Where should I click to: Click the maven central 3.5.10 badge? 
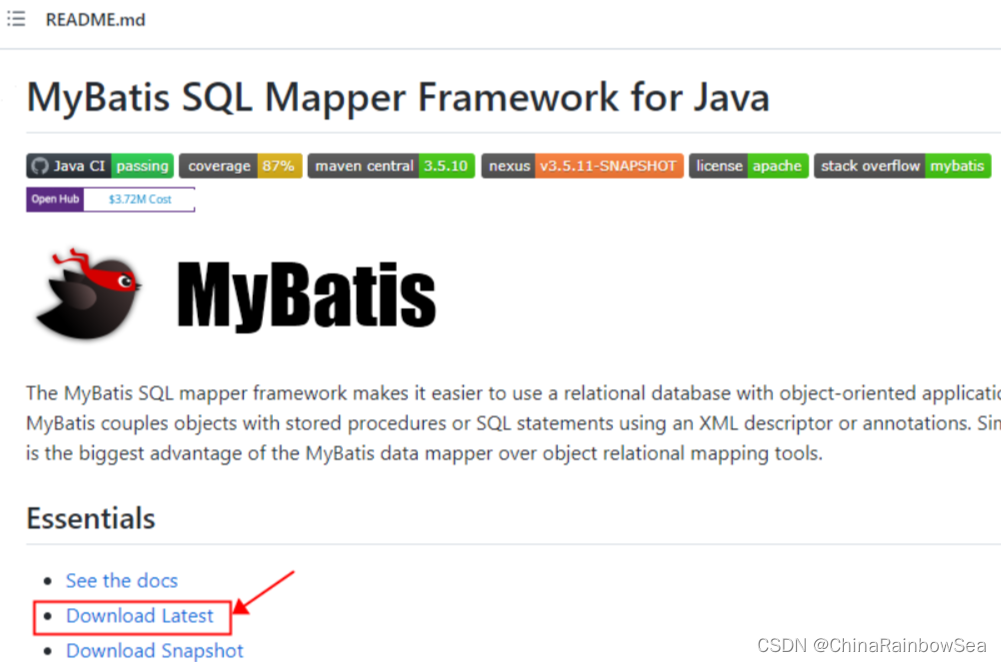[x=391, y=166]
